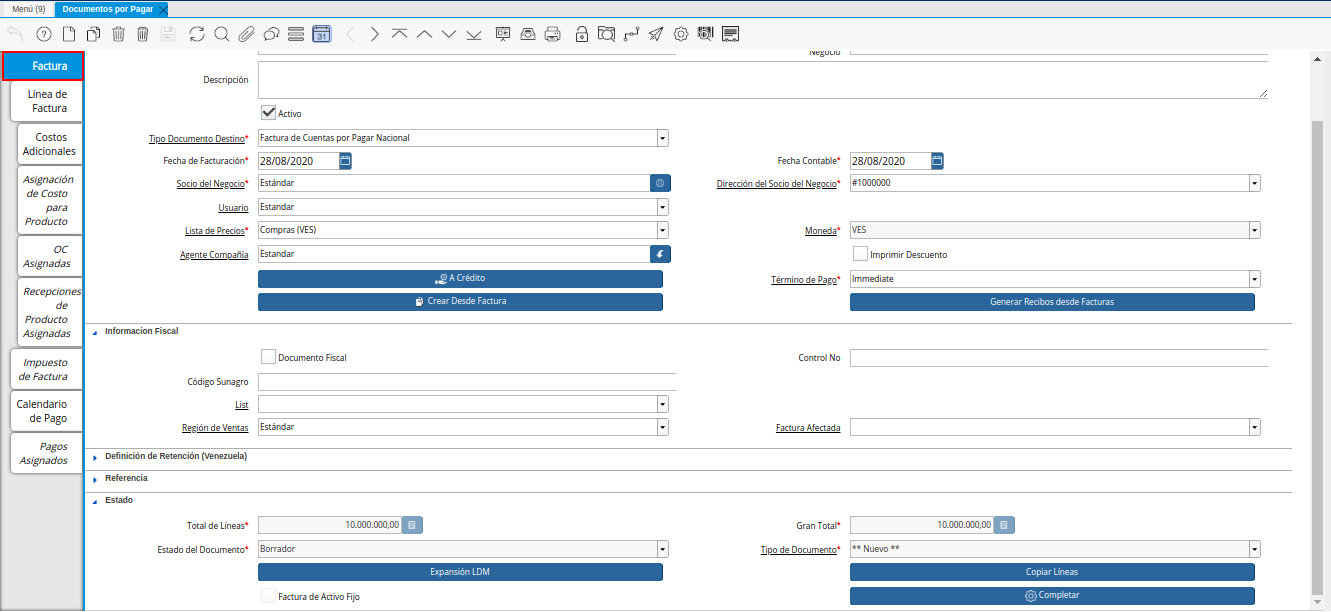Image resolution: width=1331 pixels, height=612 pixels.
Task: Click the Help question mark icon
Action: 44,34
